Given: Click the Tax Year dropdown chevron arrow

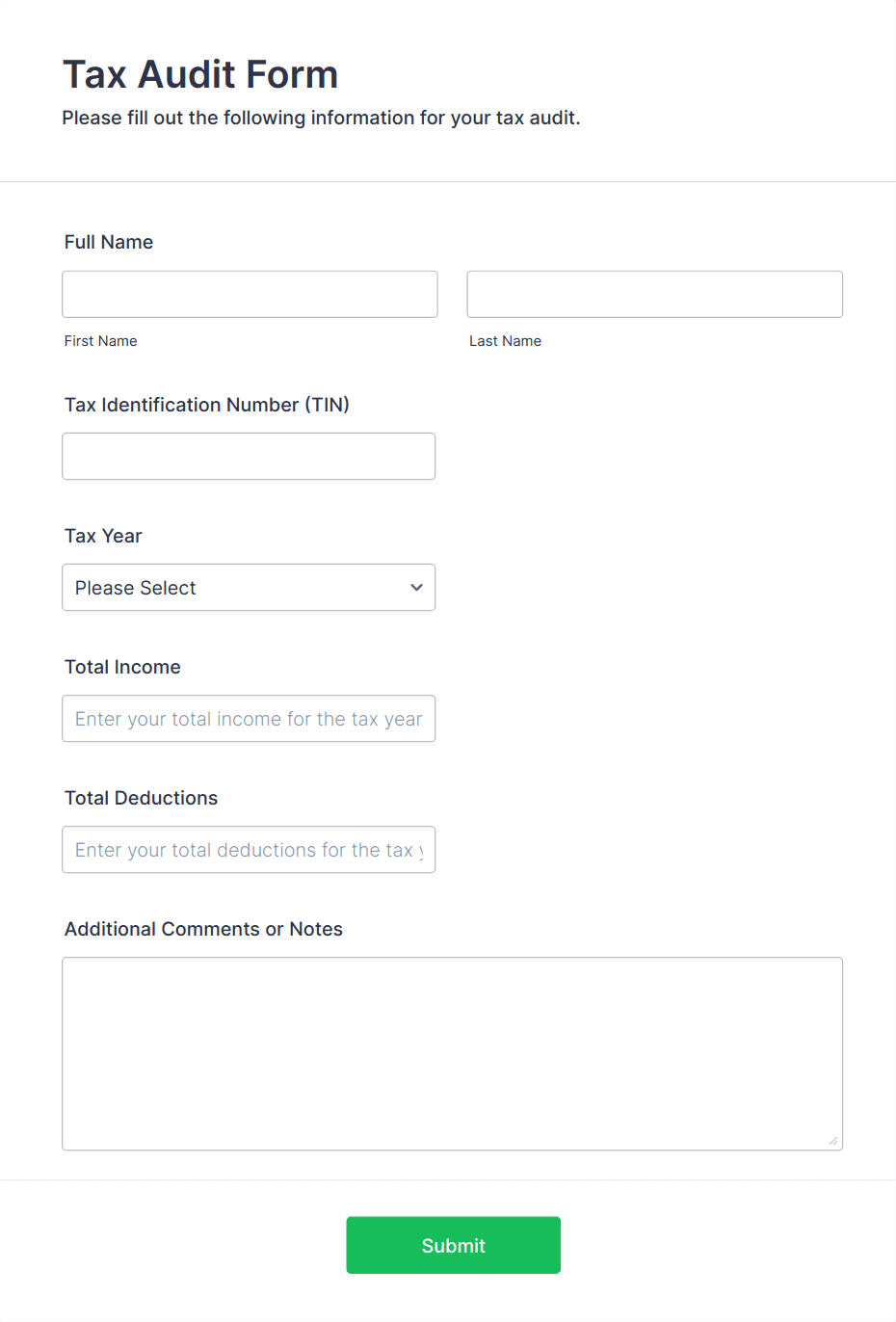Looking at the screenshot, I should coord(416,587).
